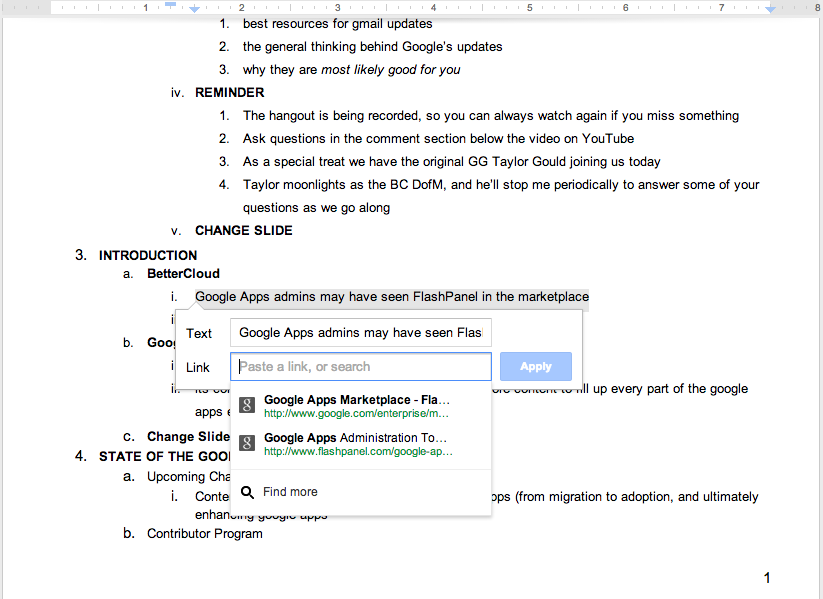Image resolution: width=823 pixels, height=599 pixels.
Task: Click the text 'up every part of the google'
Action: tap(670, 389)
